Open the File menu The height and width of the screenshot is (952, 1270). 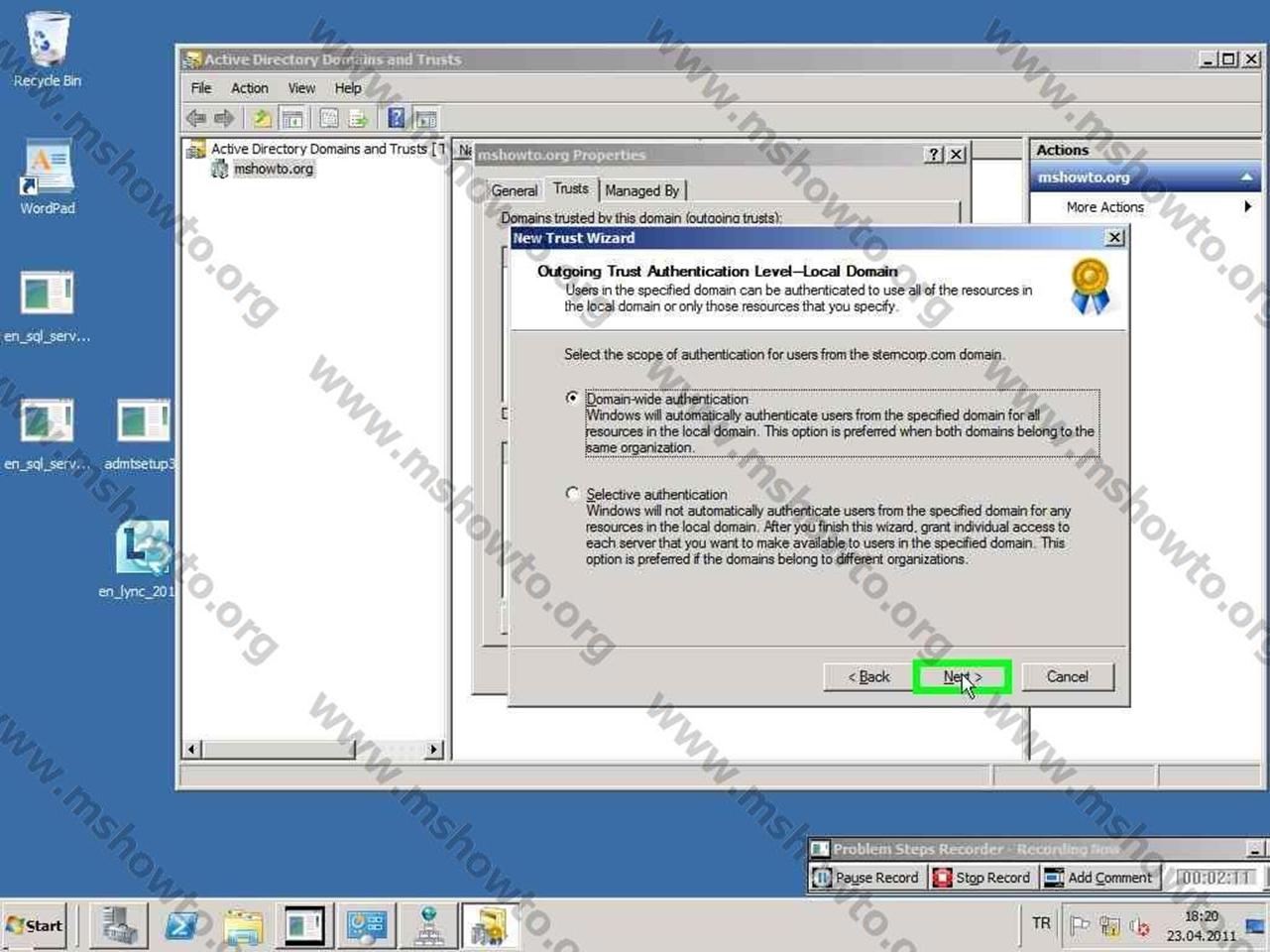pos(201,88)
